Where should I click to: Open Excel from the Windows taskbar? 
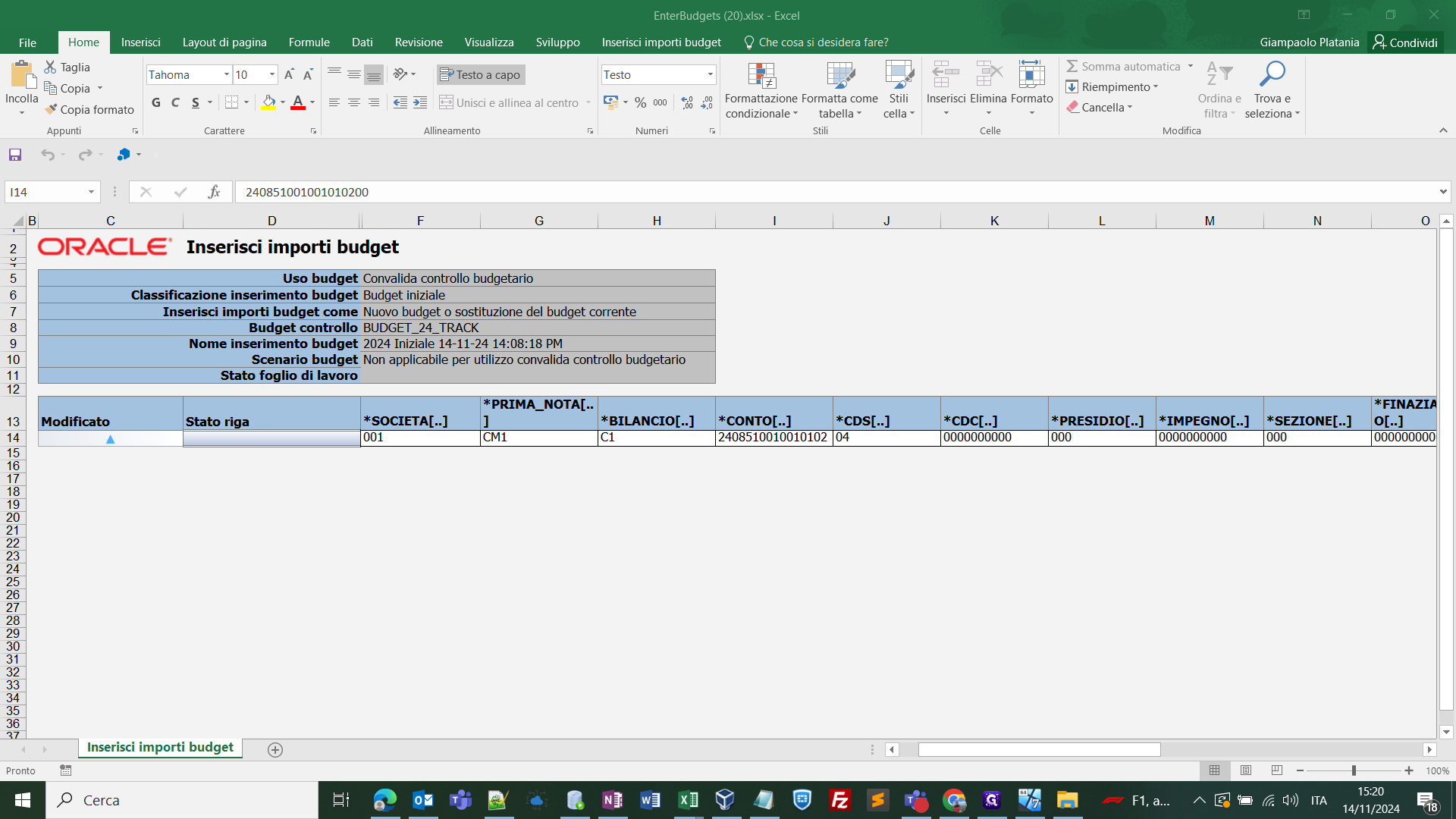pyautogui.click(x=689, y=800)
